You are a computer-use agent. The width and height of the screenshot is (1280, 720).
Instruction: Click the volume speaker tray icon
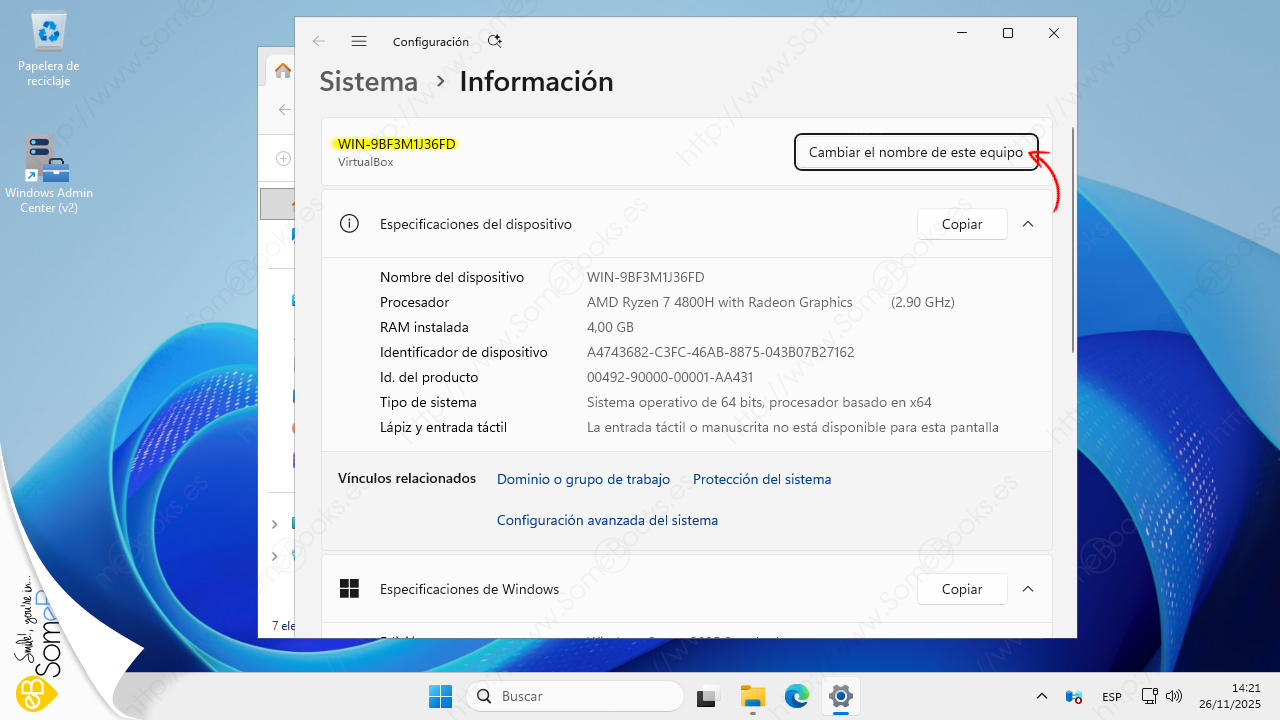1175,696
